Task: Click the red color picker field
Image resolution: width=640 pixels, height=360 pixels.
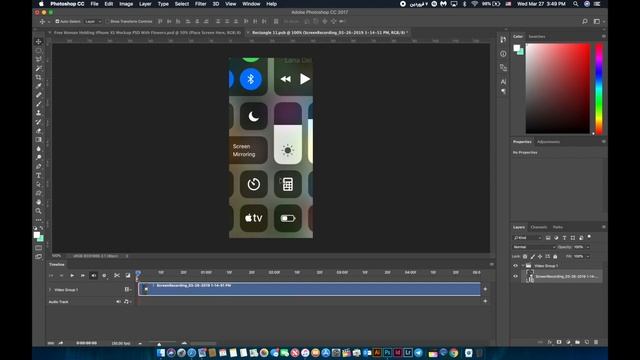Action: (x=558, y=89)
